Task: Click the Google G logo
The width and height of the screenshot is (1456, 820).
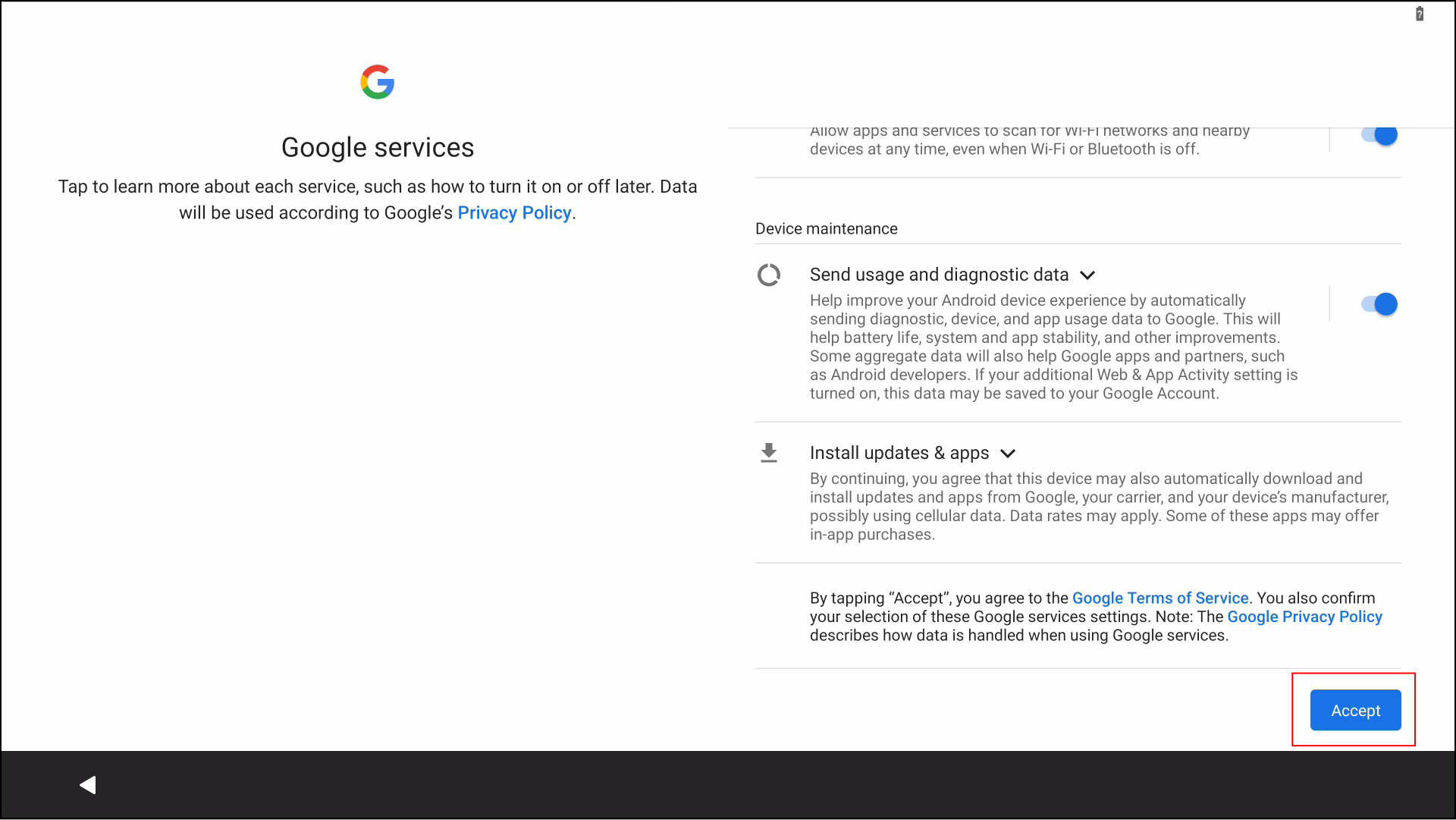Action: pos(377,82)
